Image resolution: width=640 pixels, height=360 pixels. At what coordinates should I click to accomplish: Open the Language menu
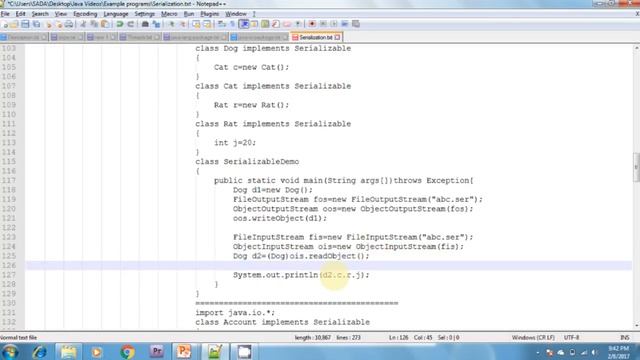[x=116, y=14]
